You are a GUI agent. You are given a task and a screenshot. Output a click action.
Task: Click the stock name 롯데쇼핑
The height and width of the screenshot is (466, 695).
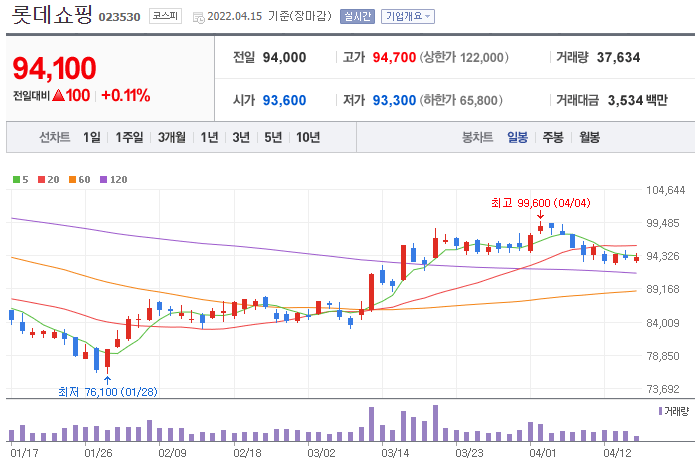coord(52,14)
